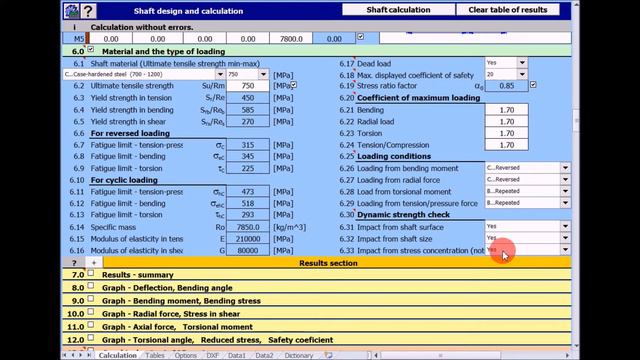Open the shaft material dropdown
The height and width of the screenshot is (360, 640).
[220, 74]
